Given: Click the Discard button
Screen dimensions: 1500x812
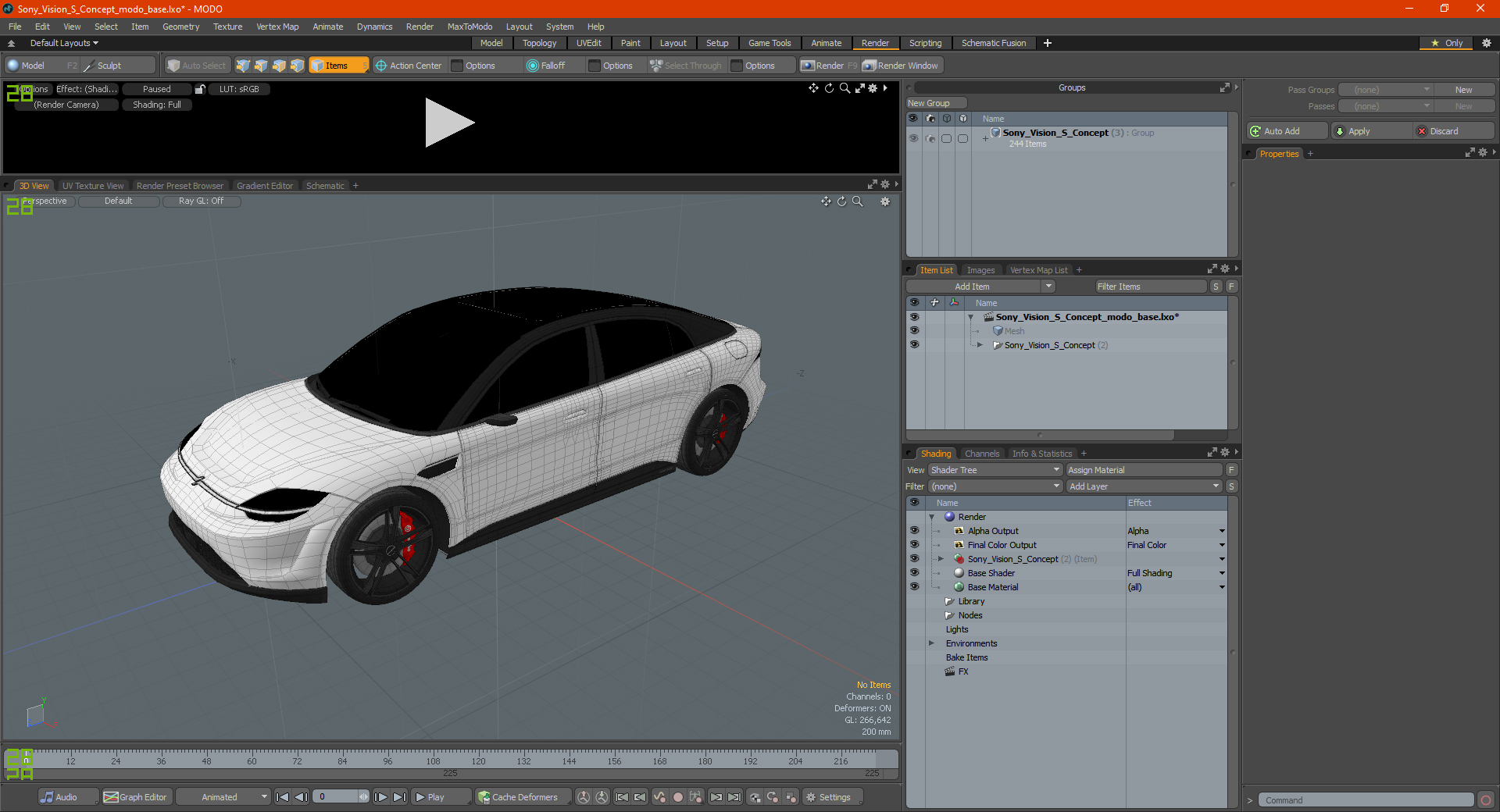Looking at the screenshot, I should click(x=1455, y=131).
